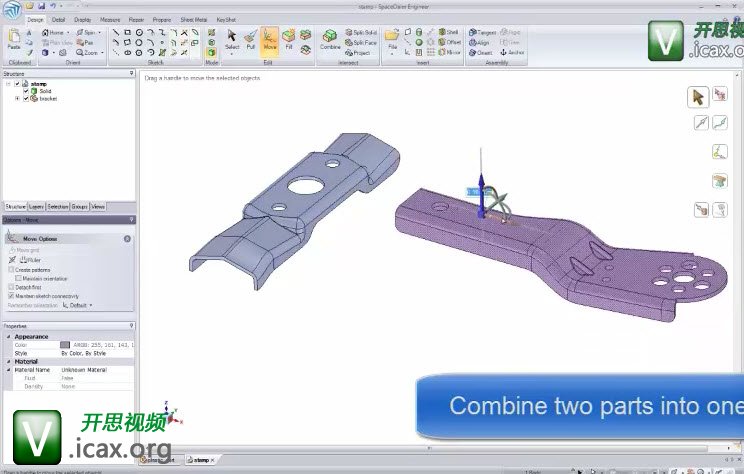
Task: Open the Detail ribbon tab
Action: click(58, 19)
